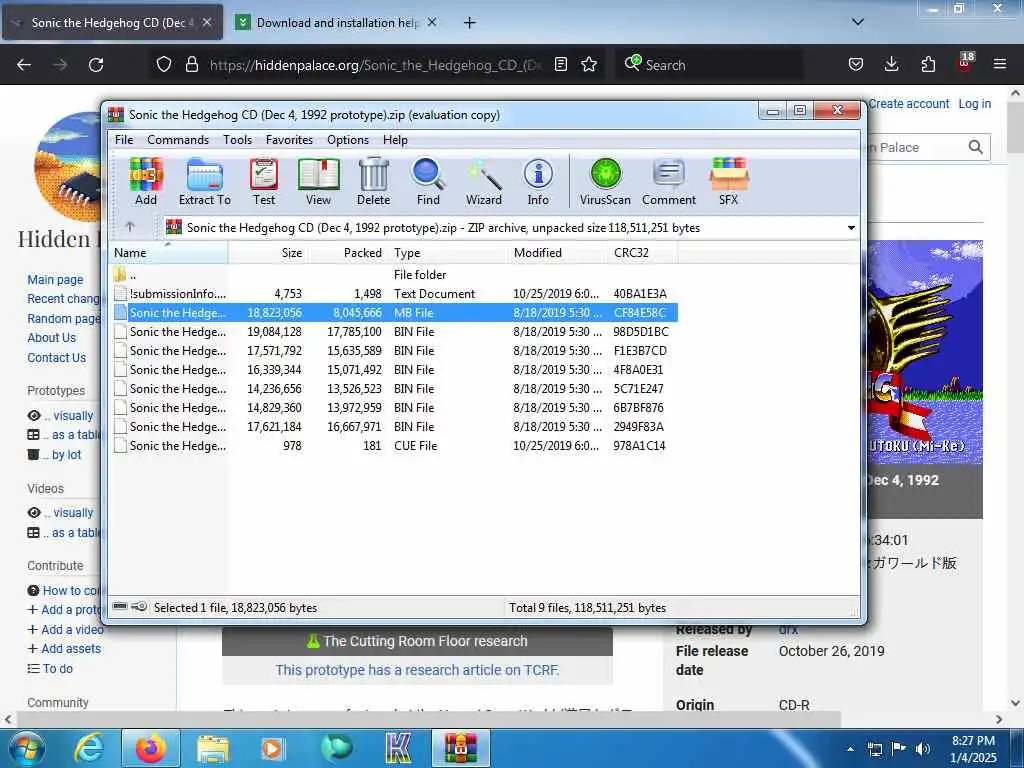Click the volume speaker tray icon

click(923, 749)
